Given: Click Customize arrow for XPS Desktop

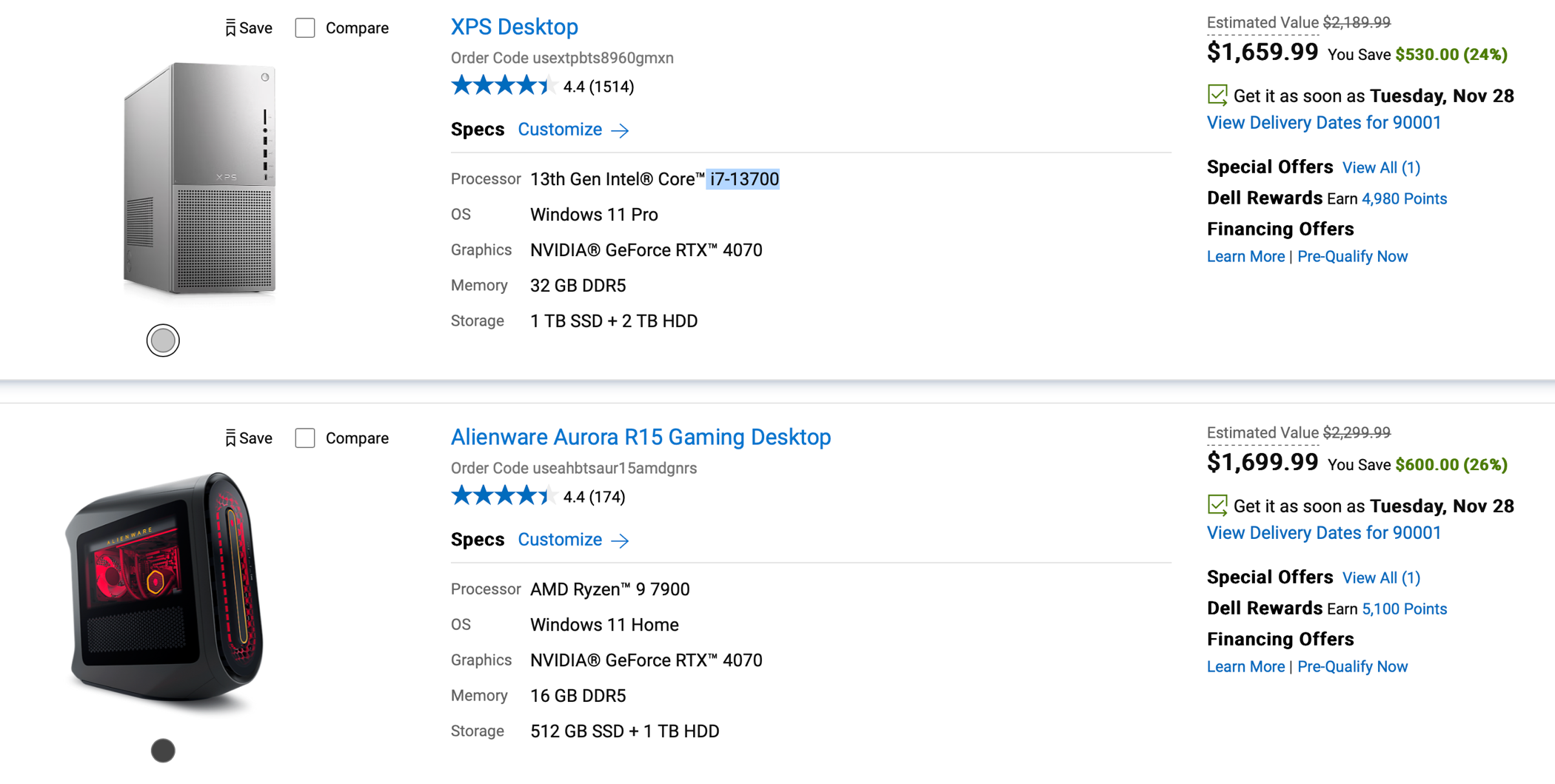Looking at the screenshot, I should click(x=621, y=130).
